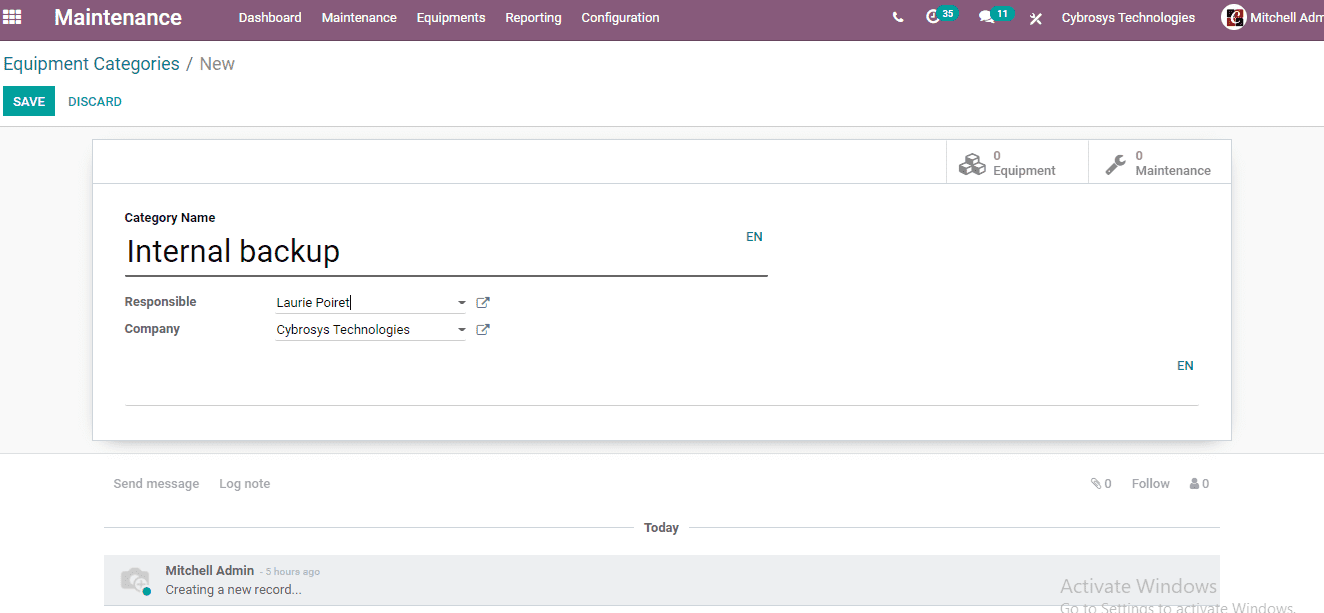Click the Category Name field containing Internal backup
Image resolution: width=1324 pixels, height=613 pixels.
click(446, 251)
